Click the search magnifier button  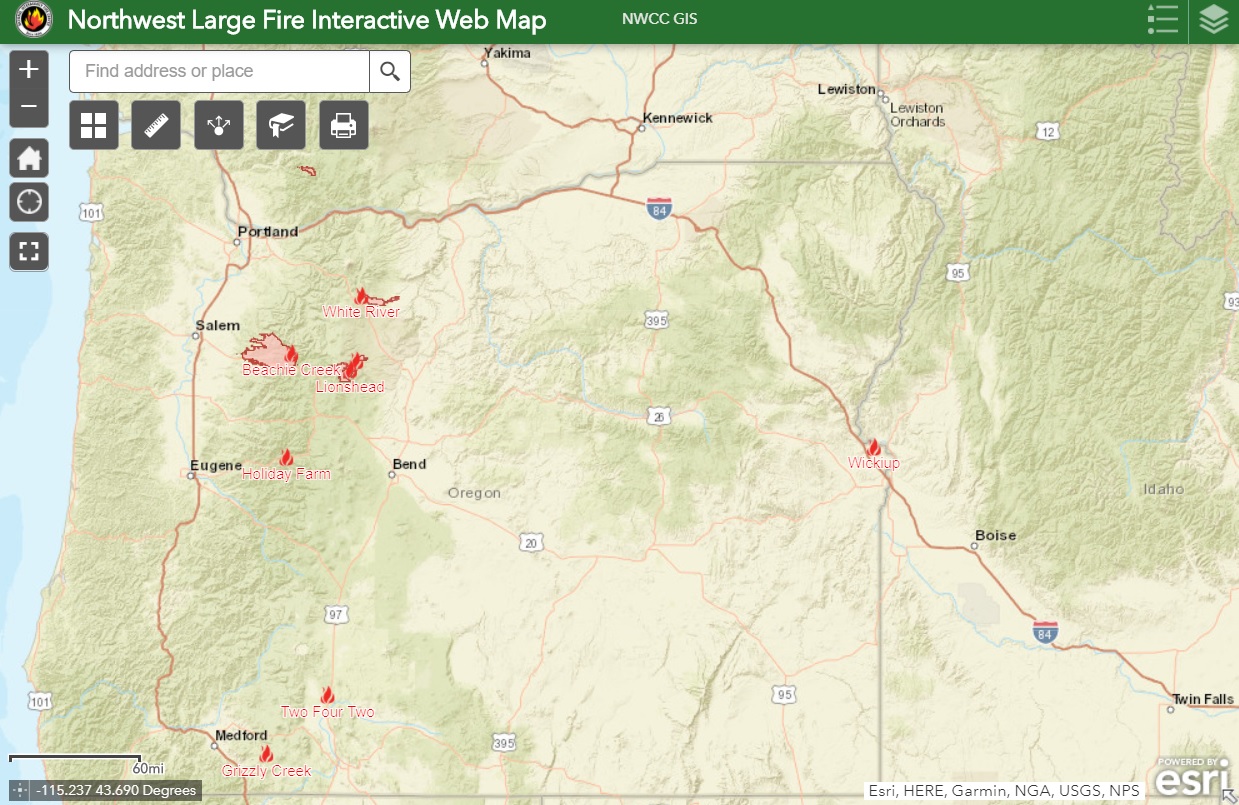point(390,71)
